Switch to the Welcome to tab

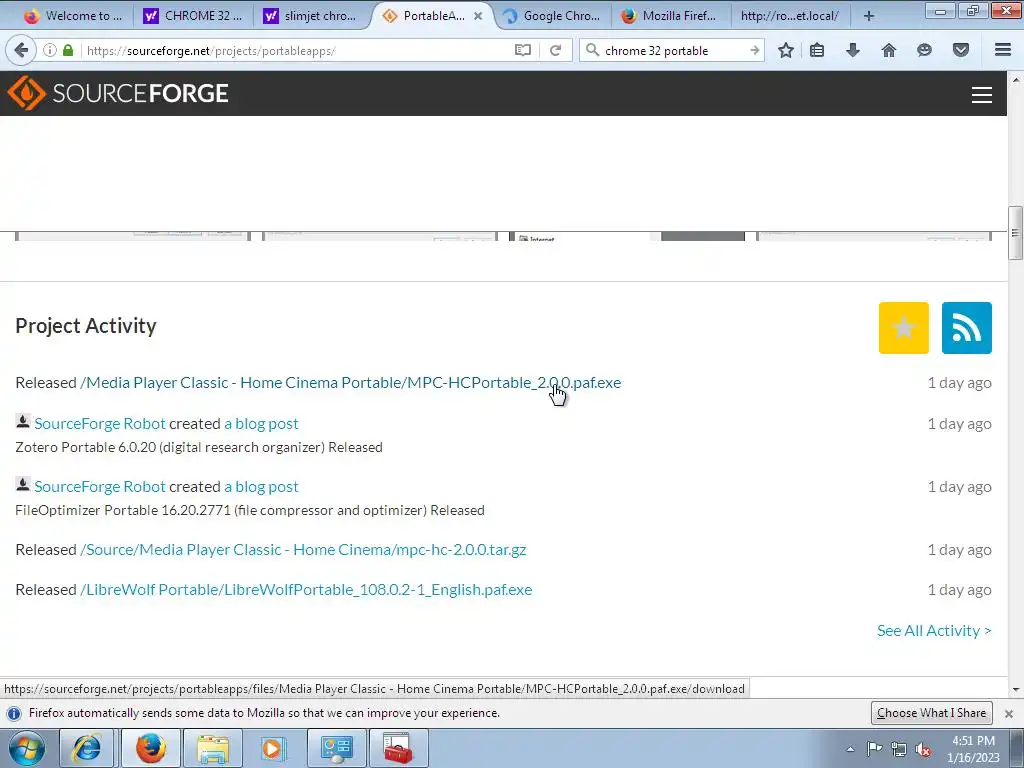tap(72, 16)
